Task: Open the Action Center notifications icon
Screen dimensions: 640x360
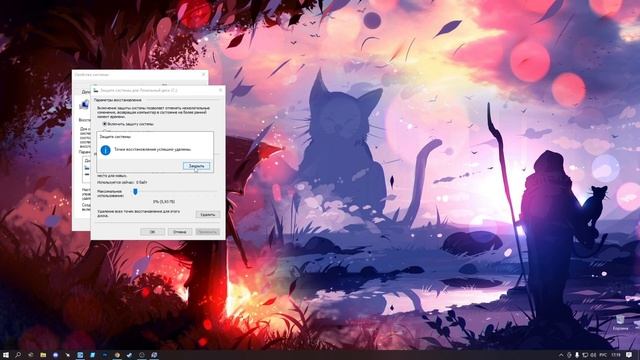Action: (629, 355)
